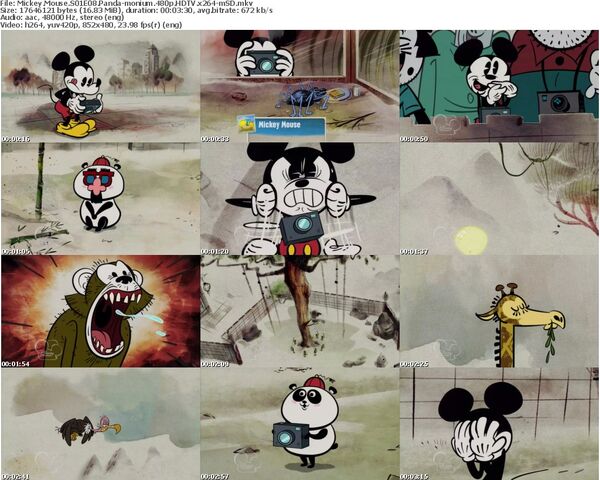Select frame of panda wearing red glasses
Viewport: 600px width, 480px height.
point(101,199)
